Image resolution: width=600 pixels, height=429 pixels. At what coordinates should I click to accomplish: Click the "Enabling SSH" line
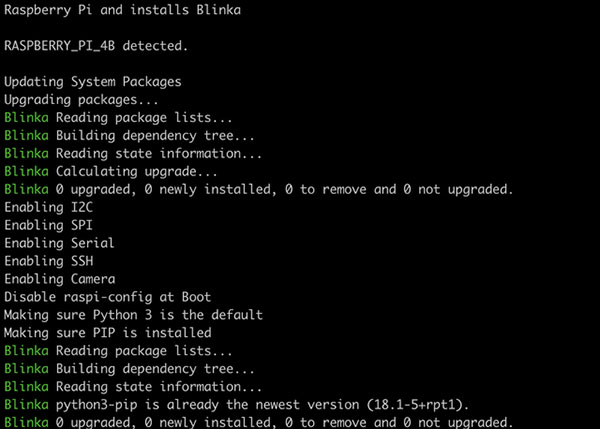[x=47, y=261]
